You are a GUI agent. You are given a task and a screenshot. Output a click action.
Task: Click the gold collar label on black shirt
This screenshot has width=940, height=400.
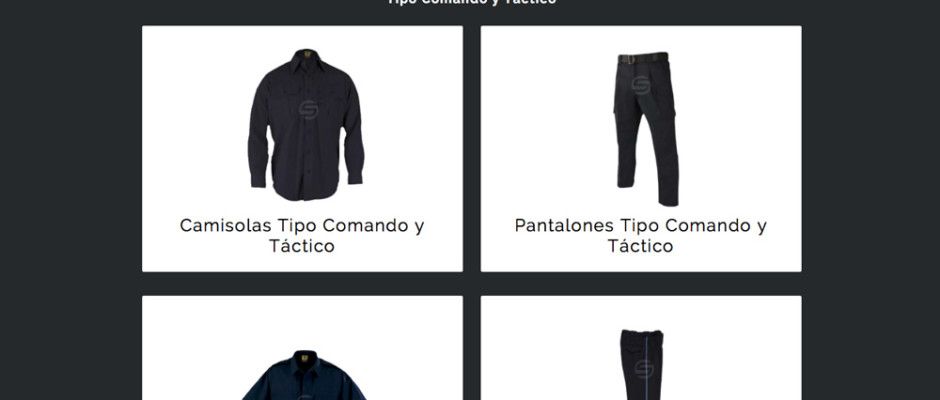click(x=306, y=54)
